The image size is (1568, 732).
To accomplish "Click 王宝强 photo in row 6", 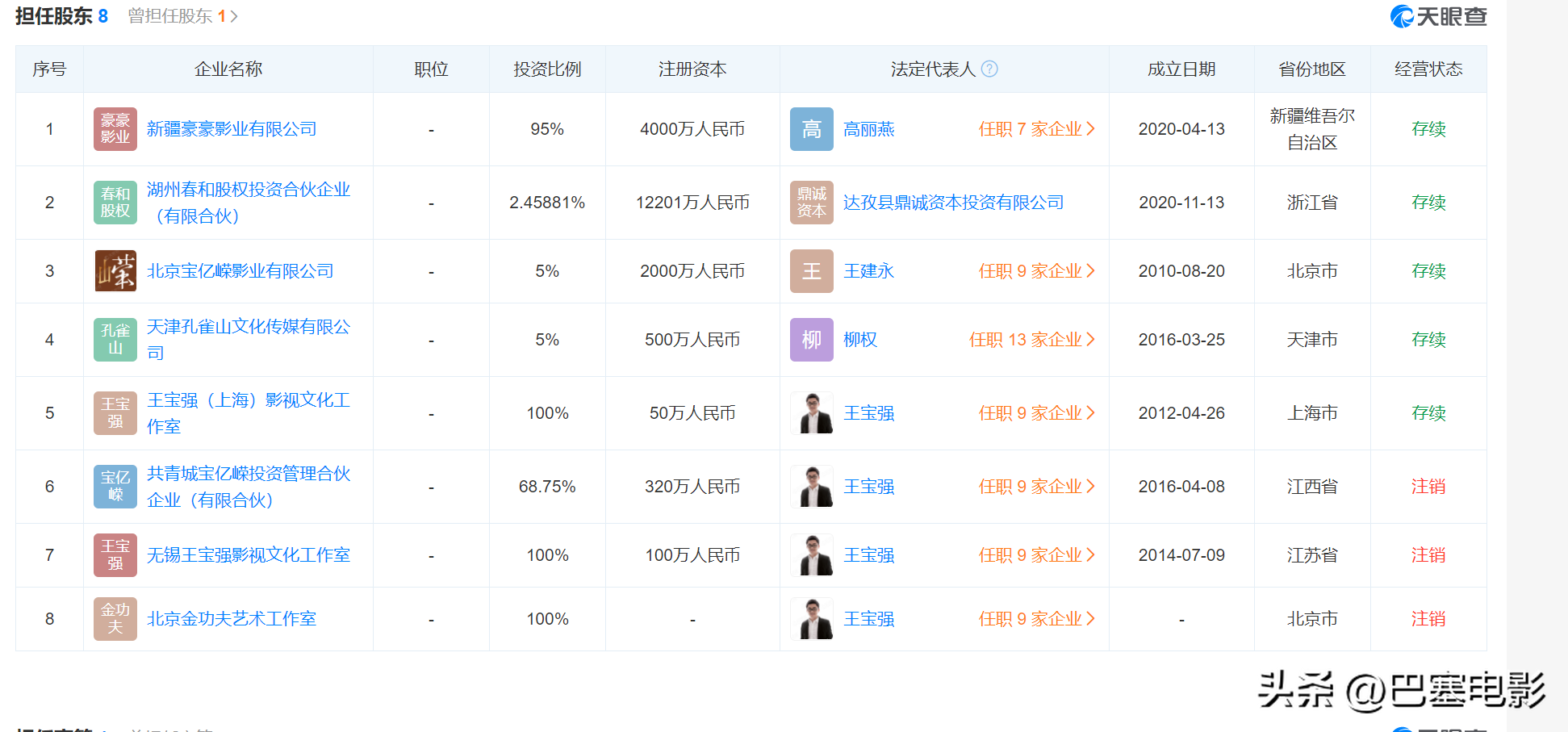I will [x=812, y=487].
